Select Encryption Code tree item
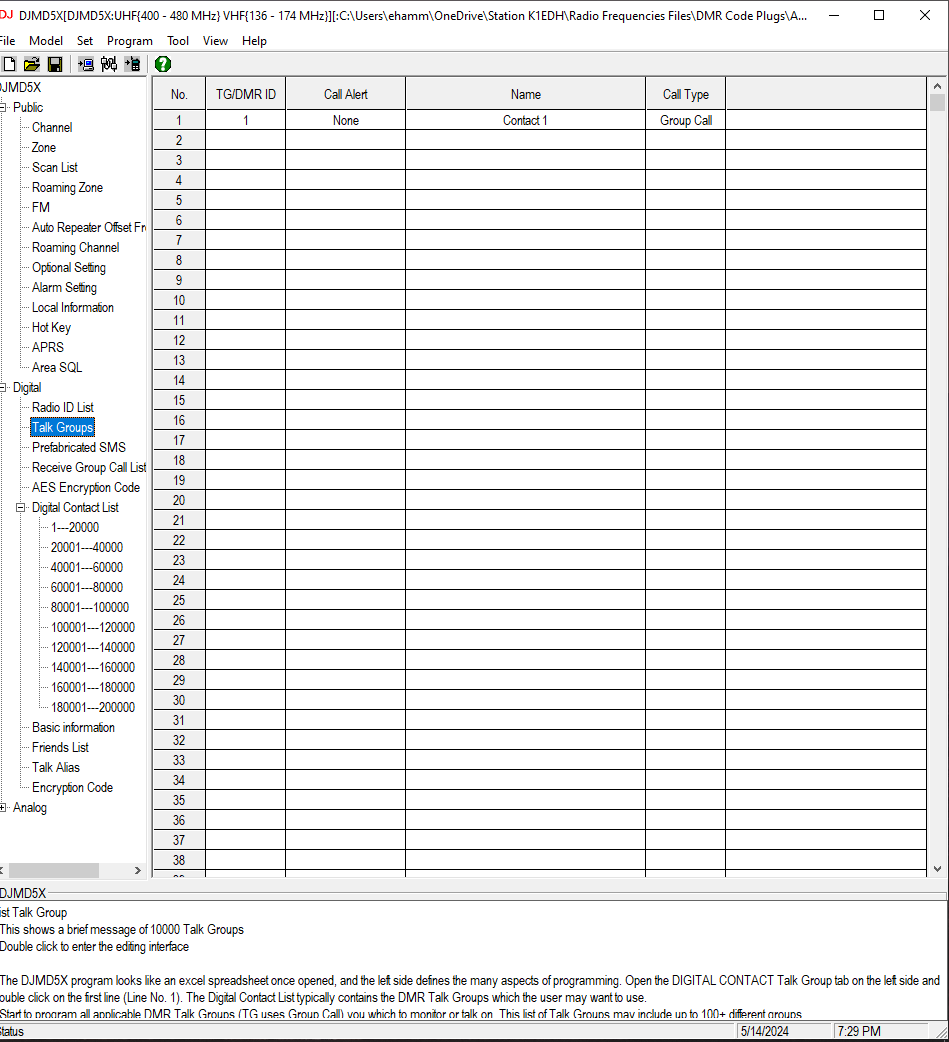The height and width of the screenshot is (1042, 949). click(x=72, y=787)
